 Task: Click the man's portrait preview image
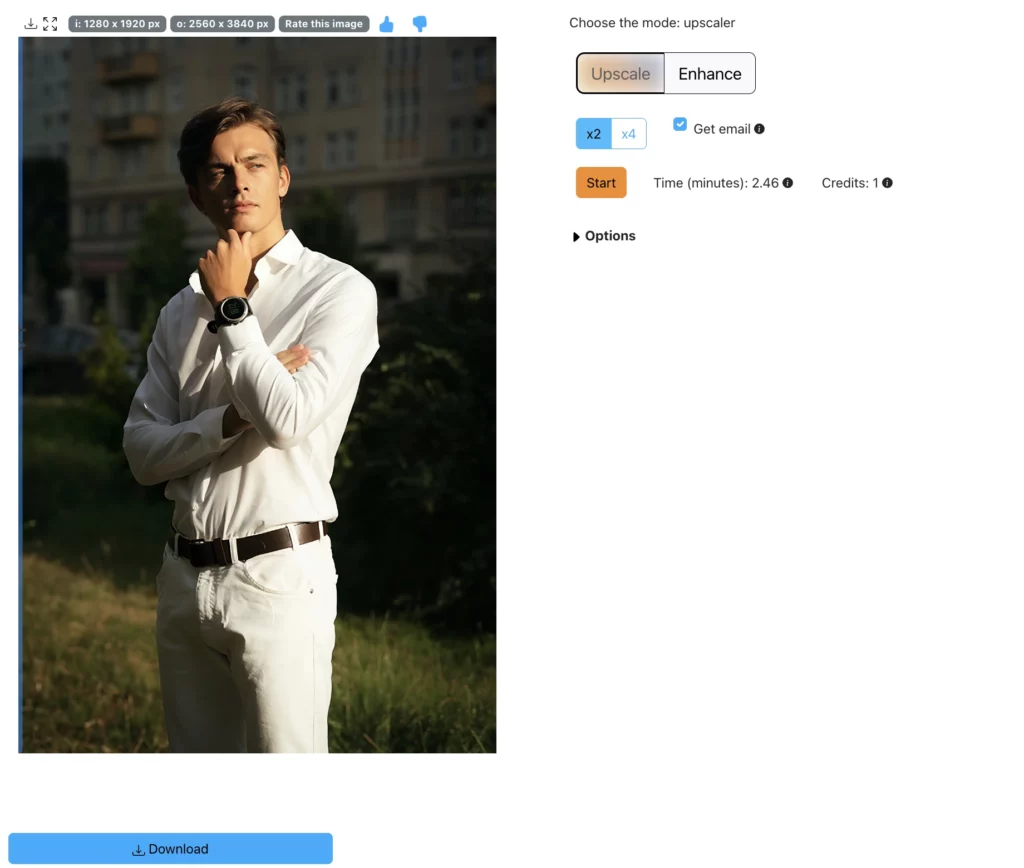(x=256, y=394)
